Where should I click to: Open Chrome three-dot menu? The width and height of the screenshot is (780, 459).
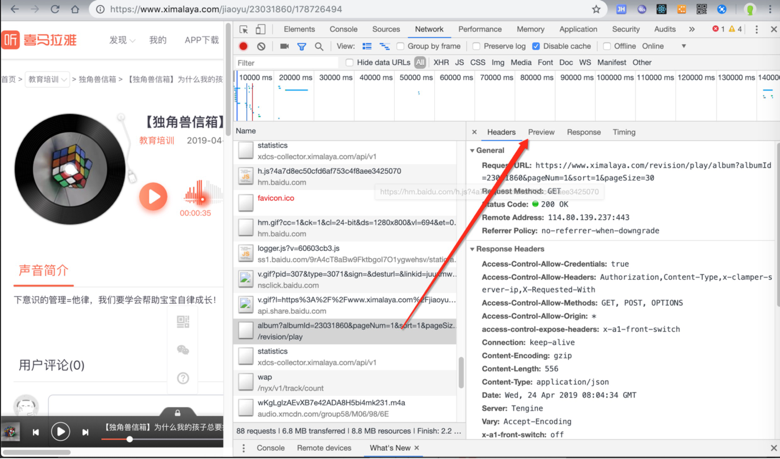pyautogui.click(x=770, y=9)
